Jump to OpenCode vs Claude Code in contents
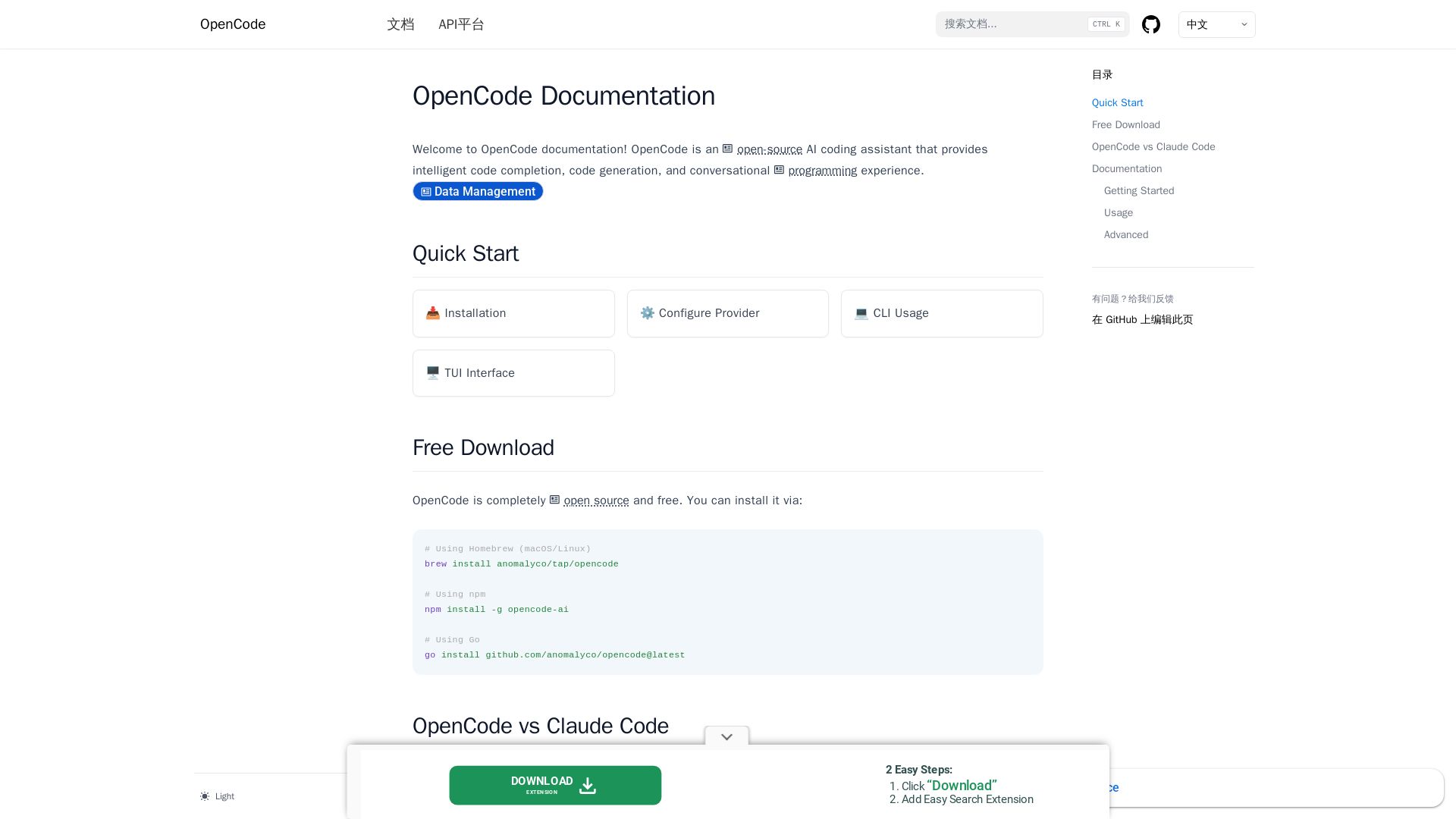1456x819 pixels. [x=1153, y=147]
